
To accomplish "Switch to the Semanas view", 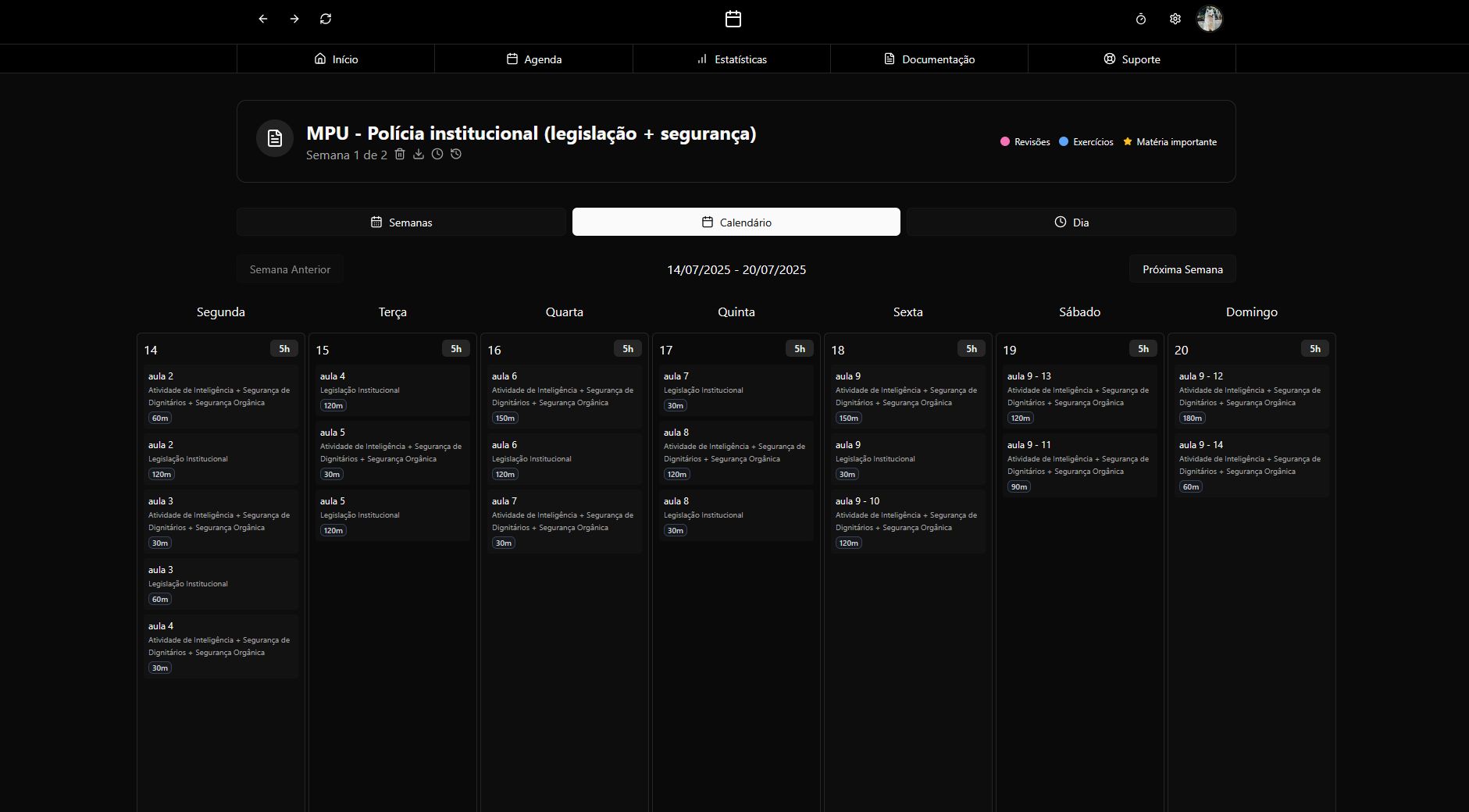I will pos(401,222).
